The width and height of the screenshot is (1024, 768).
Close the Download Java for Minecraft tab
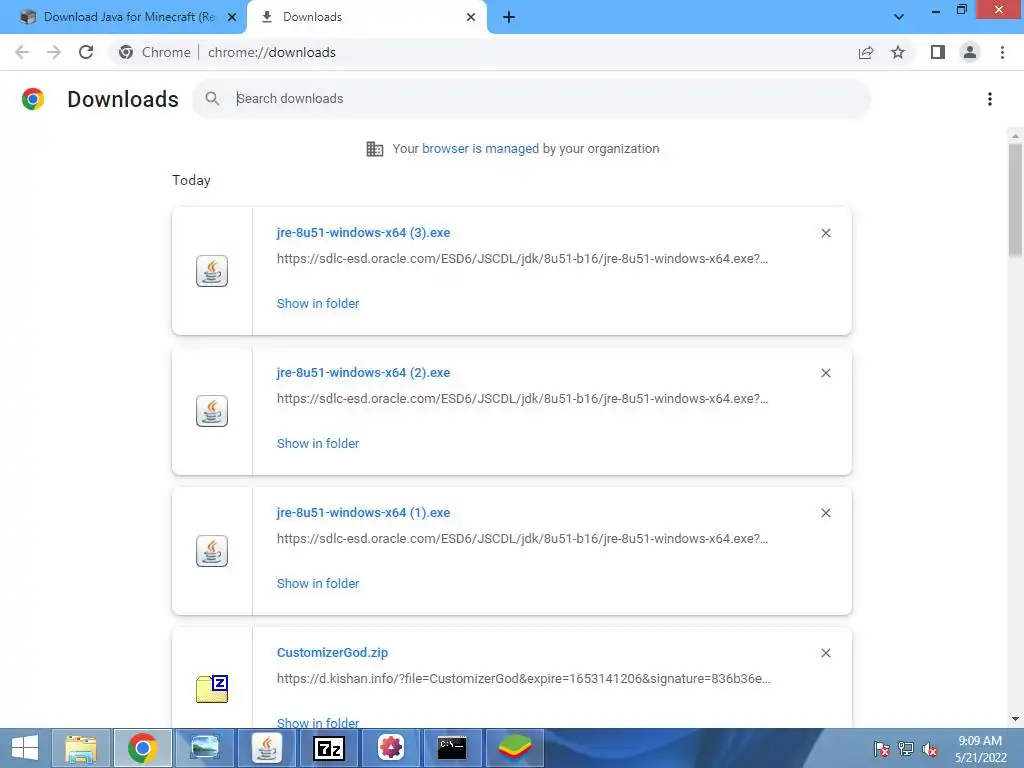(x=232, y=17)
